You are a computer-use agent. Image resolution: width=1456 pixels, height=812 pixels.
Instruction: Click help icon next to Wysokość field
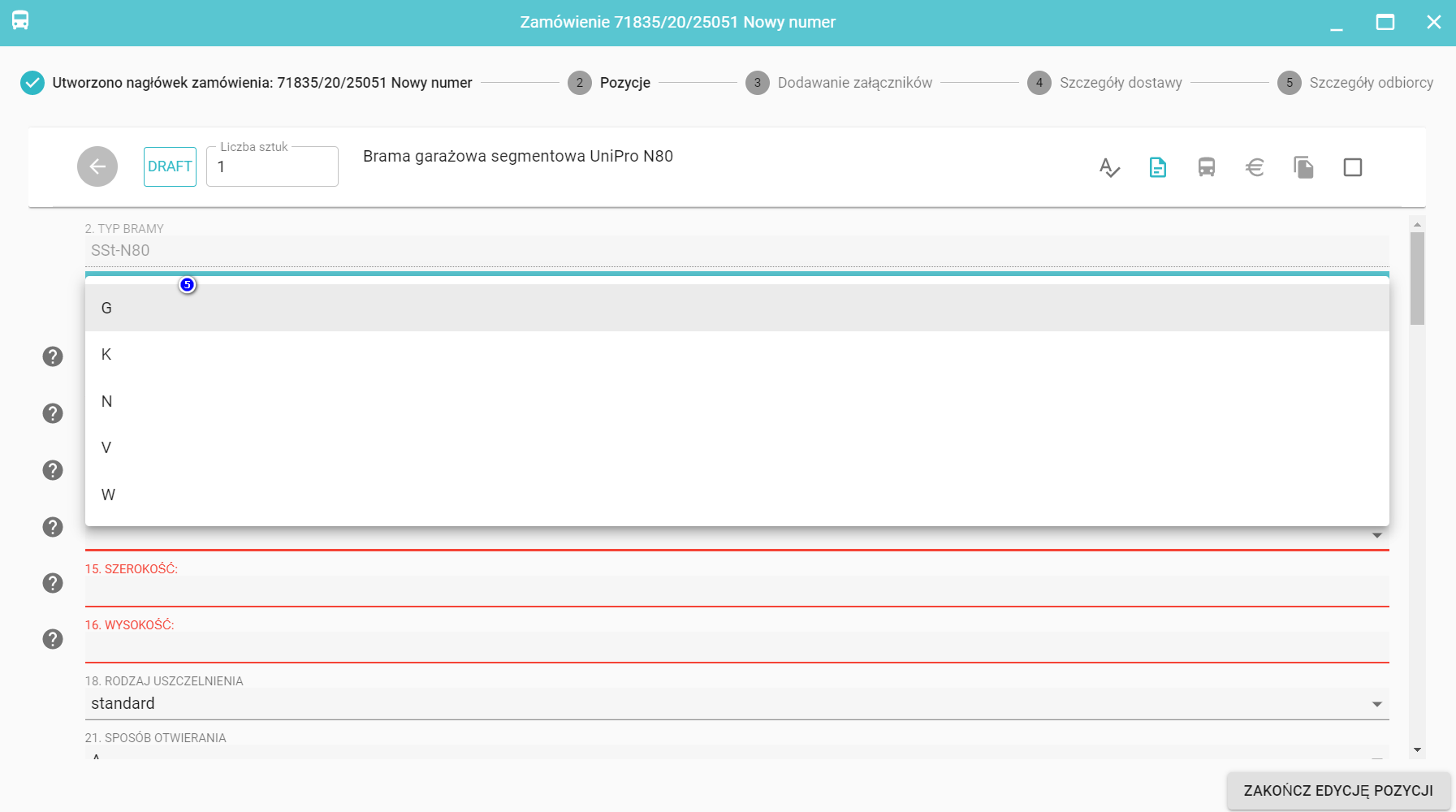(x=53, y=639)
